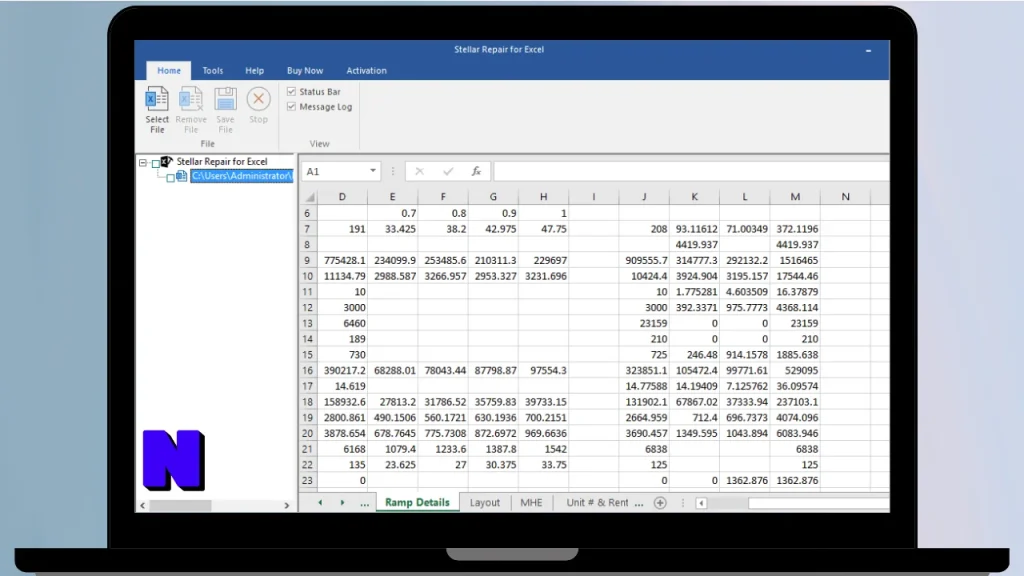This screenshot has height=576, width=1024.
Task: Click cell containing 246.48
Action: 694,355
